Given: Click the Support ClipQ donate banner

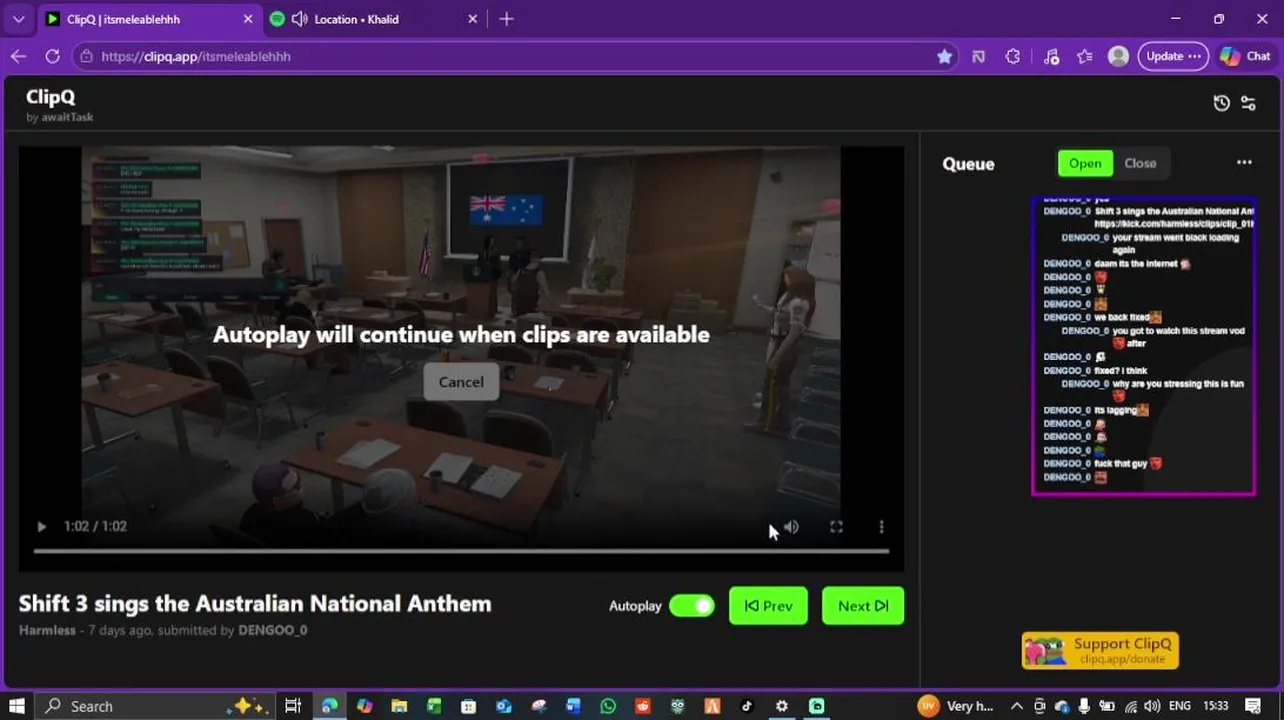Looking at the screenshot, I should click(1100, 650).
